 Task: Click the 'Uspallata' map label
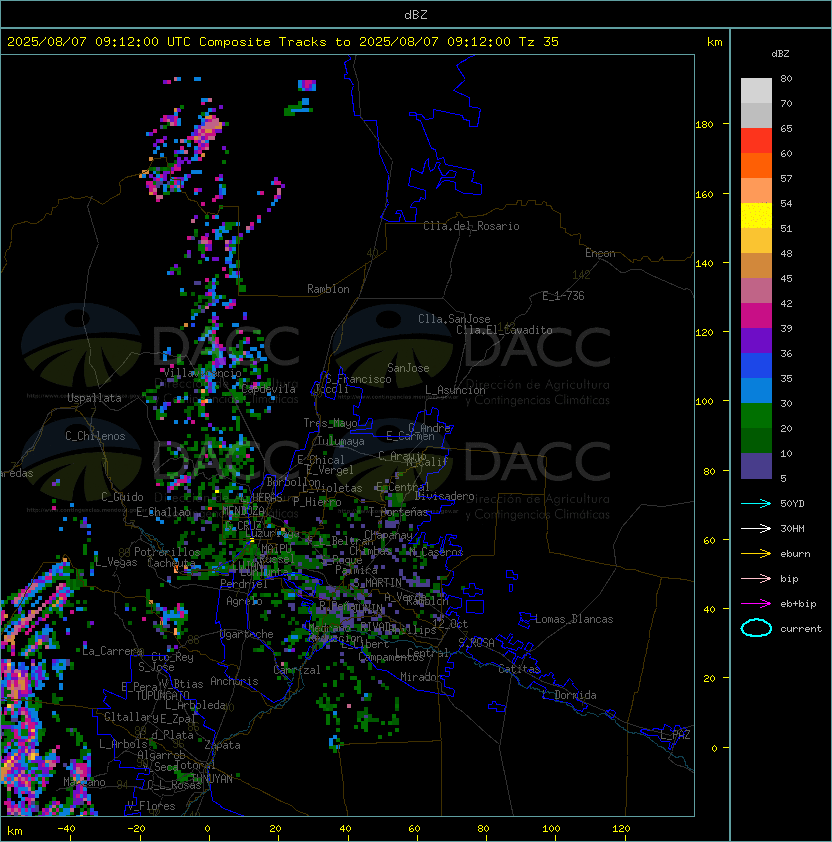click(x=94, y=398)
